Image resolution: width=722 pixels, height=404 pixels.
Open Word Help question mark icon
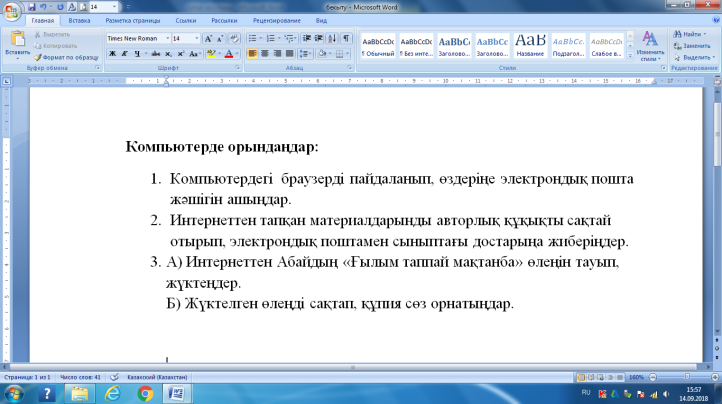(716, 20)
